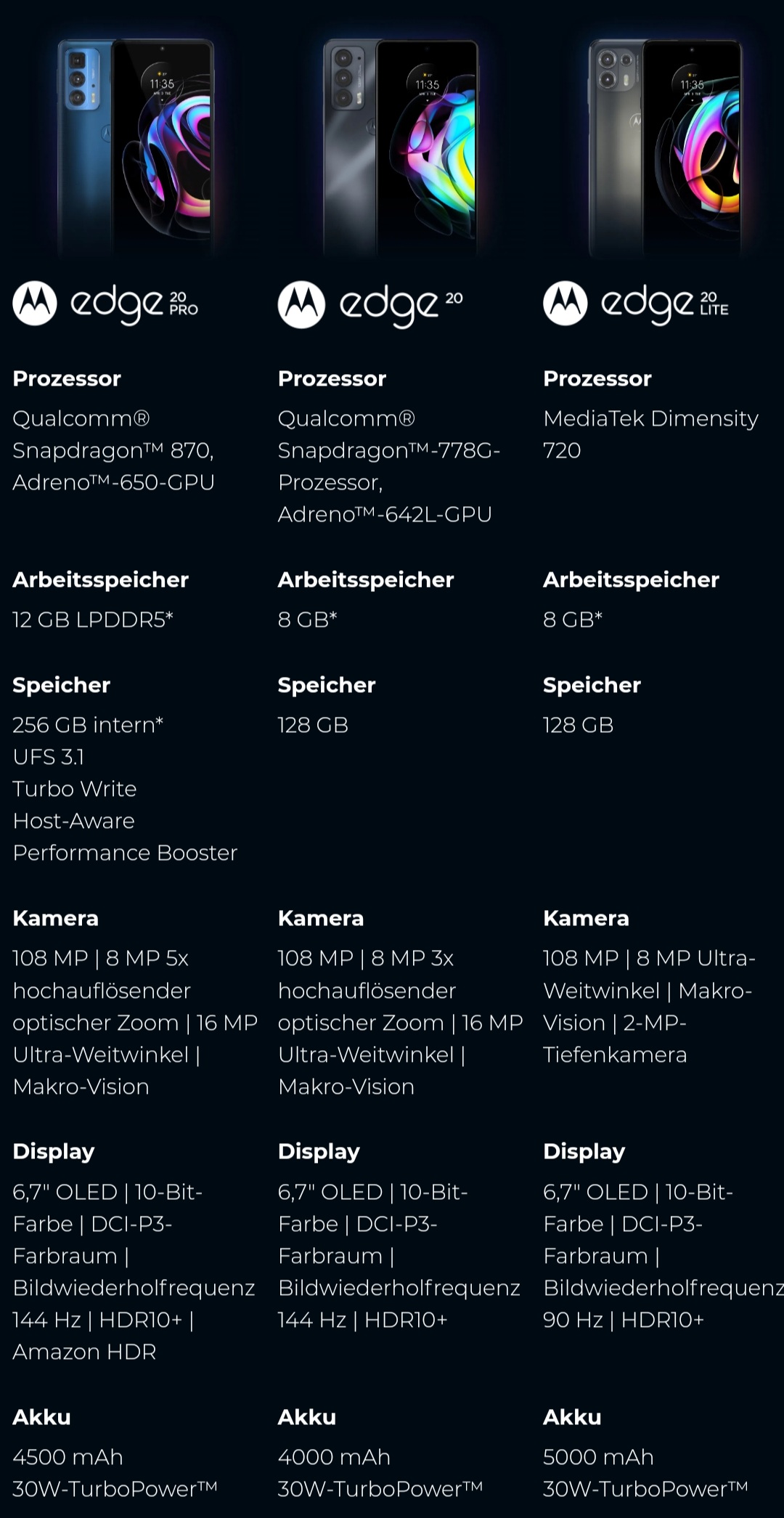
Task: Select the edge 20 Pro product name
Action: pos(134,305)
